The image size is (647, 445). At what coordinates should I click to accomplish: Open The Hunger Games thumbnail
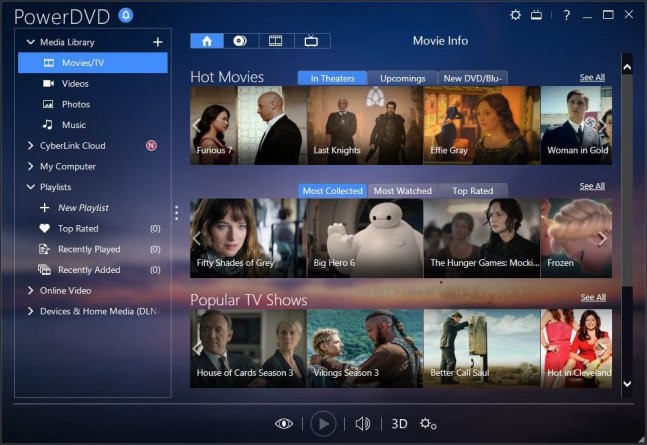[482, 238]
